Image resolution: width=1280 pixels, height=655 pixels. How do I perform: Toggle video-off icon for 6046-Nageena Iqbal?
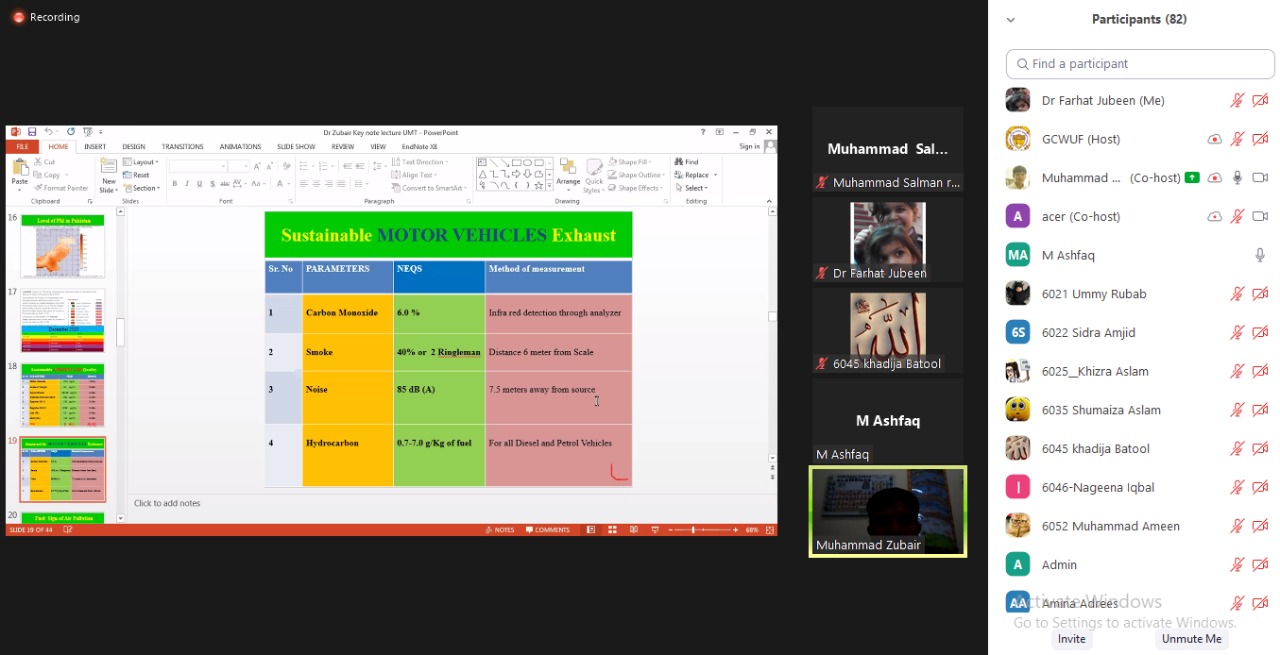[1260, 487]
